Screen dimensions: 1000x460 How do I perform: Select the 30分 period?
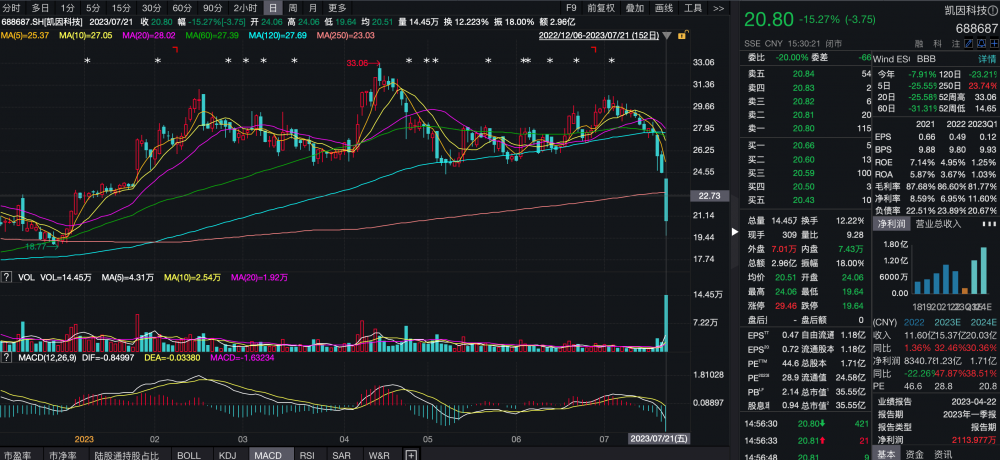click(152, 8)
